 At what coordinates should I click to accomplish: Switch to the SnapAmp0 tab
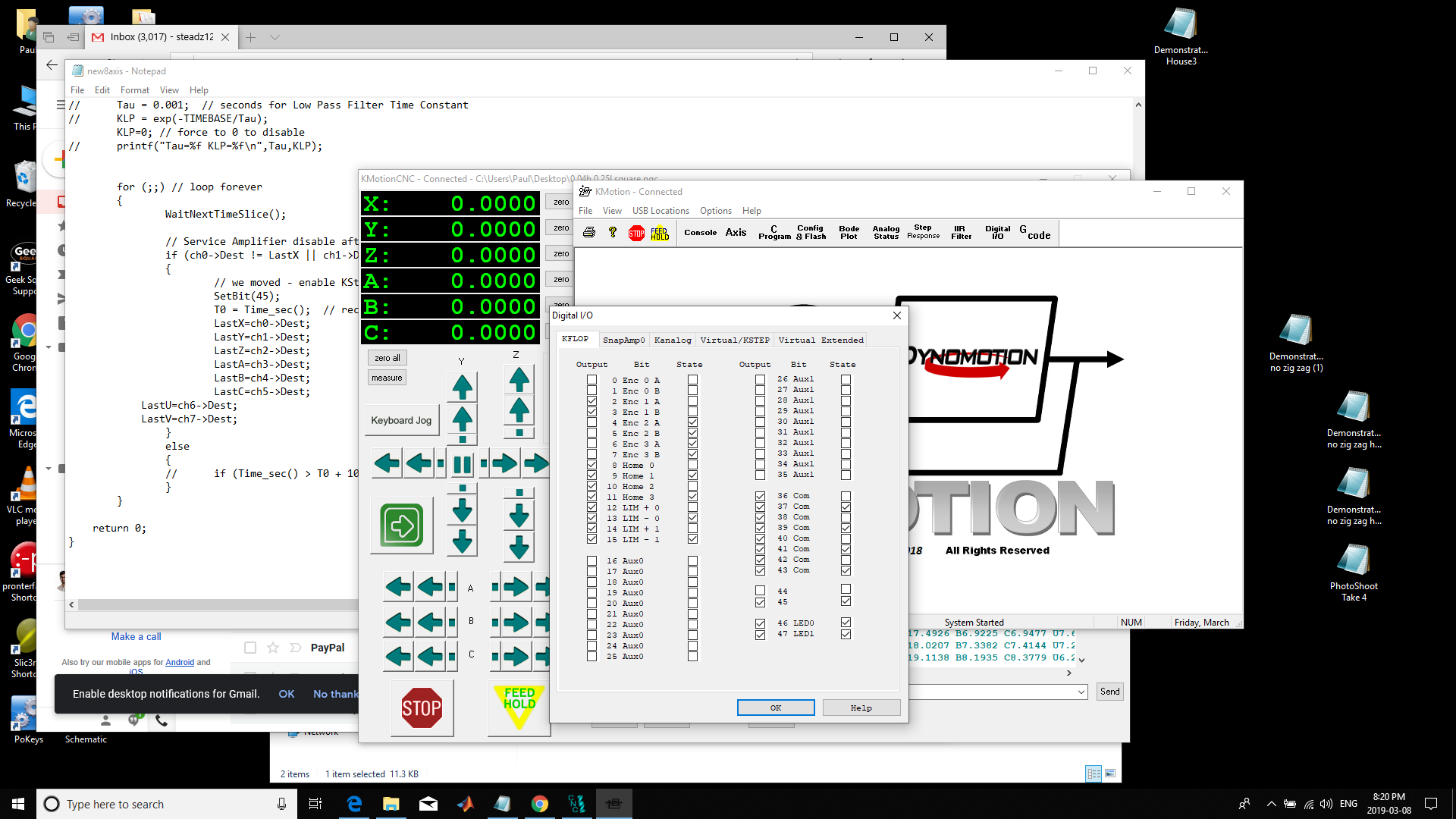coord(623,340)
